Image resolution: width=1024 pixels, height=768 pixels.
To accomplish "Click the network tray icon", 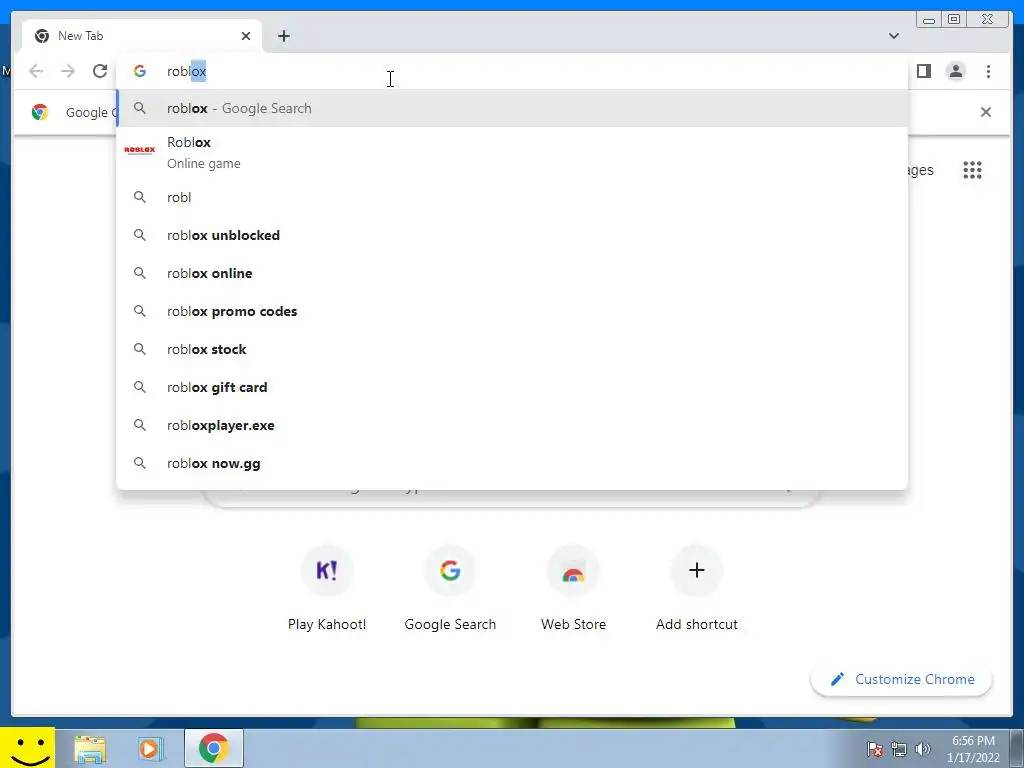I will click(899, 749).
